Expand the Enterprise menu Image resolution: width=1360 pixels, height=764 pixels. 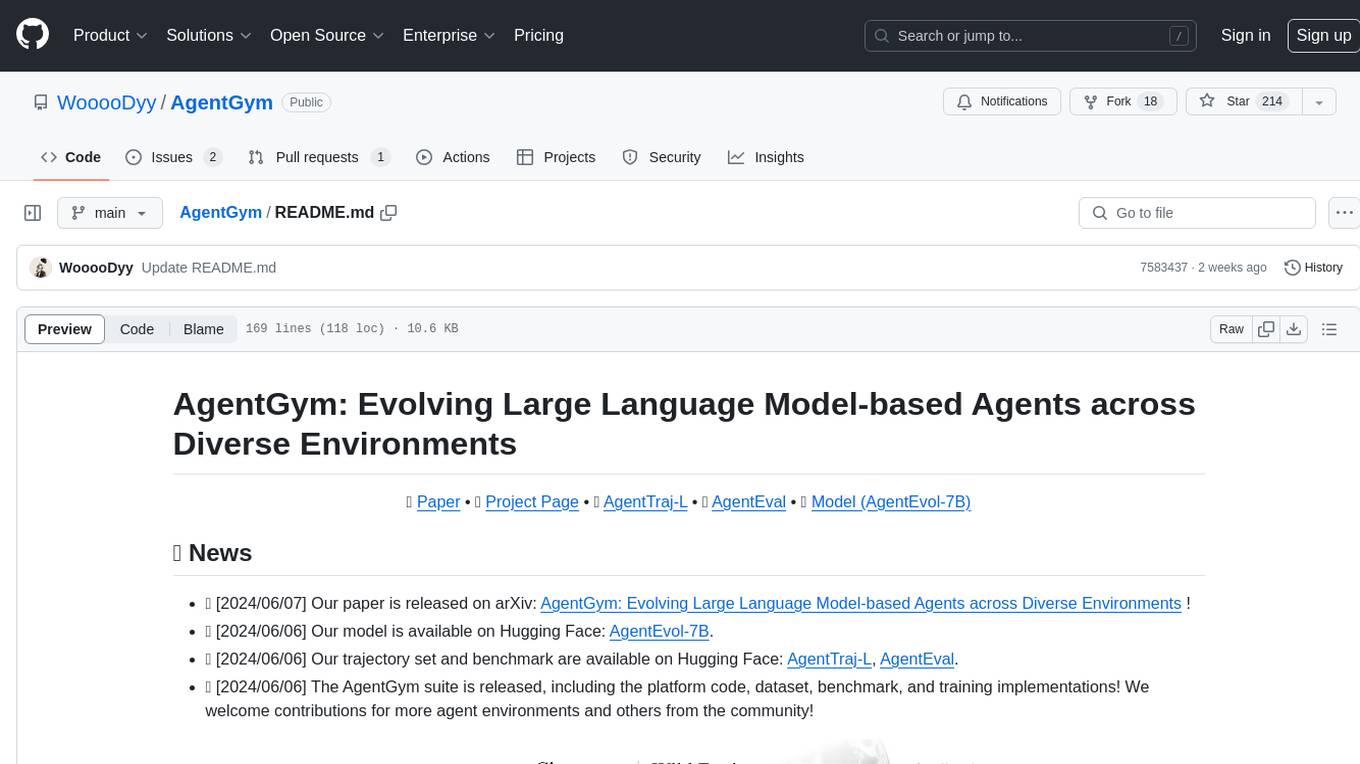pos(449,35)
